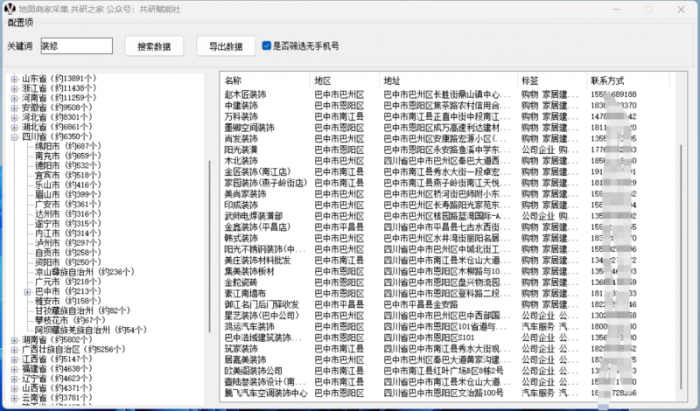Click the address 巴中市平昌县金安路
Screen dimensions: 700x411
[x=421, y=304]
